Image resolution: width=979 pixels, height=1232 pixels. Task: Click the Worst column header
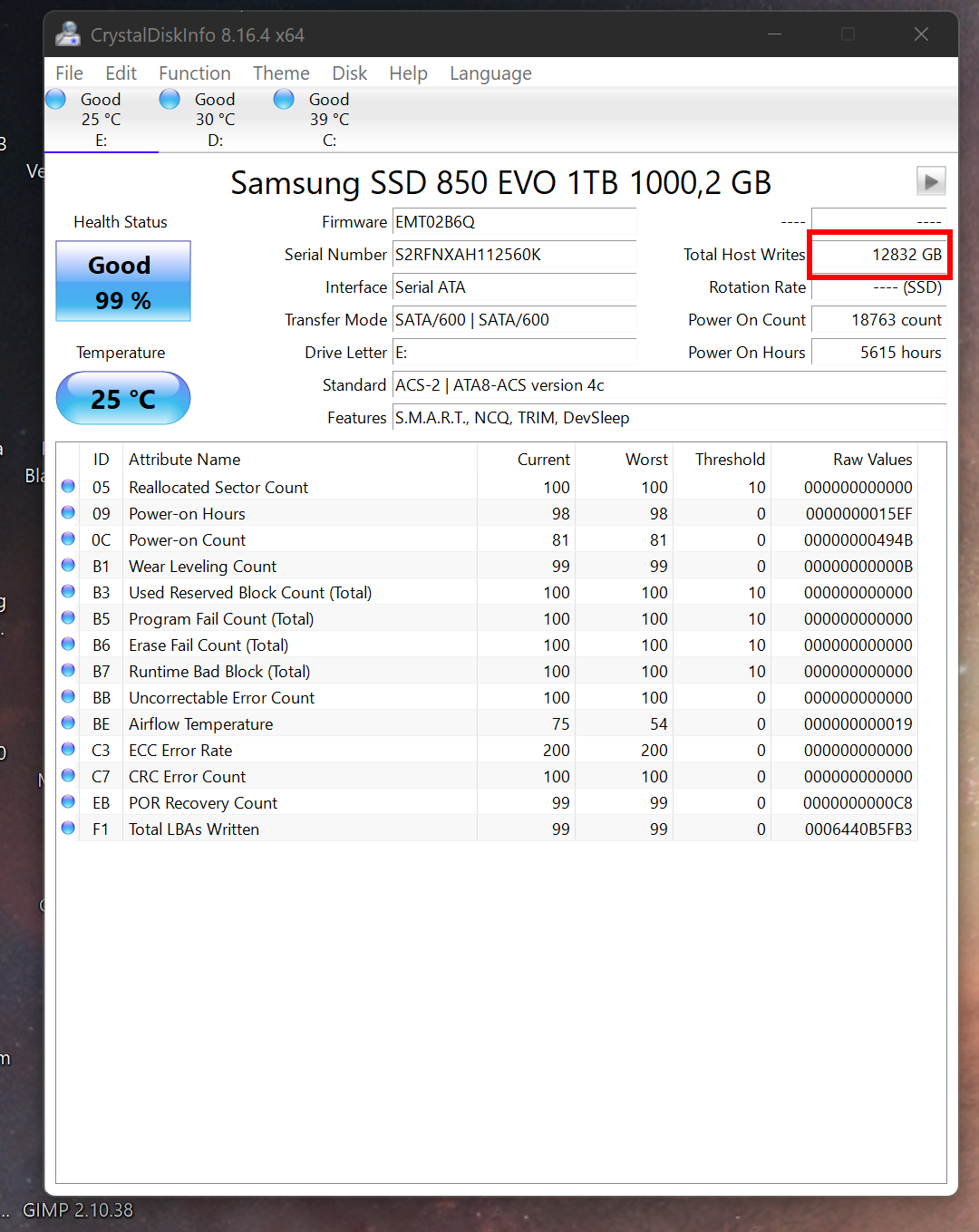coord(624,460)
